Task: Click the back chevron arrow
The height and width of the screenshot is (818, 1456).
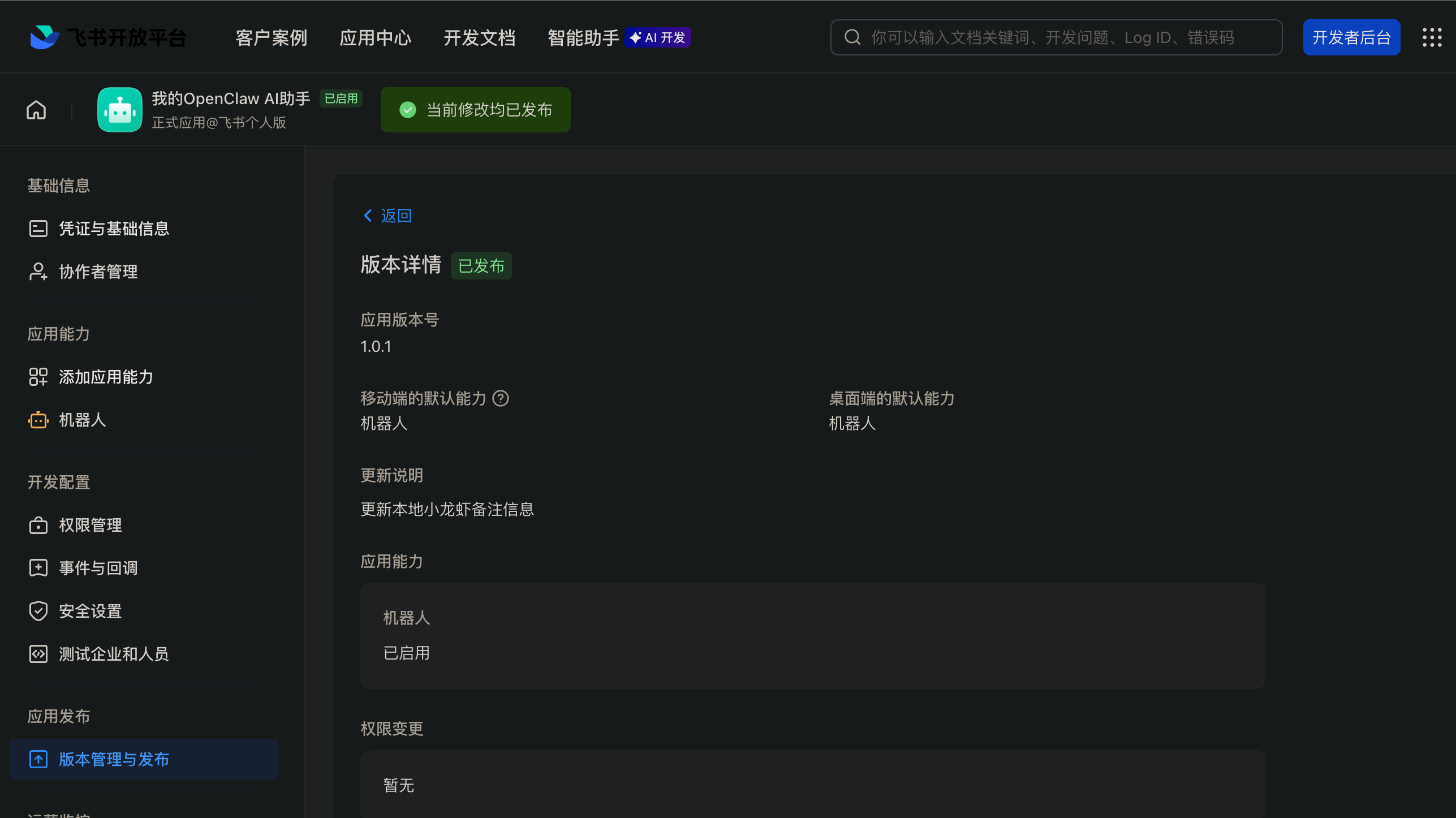Action: click(368, 216)
